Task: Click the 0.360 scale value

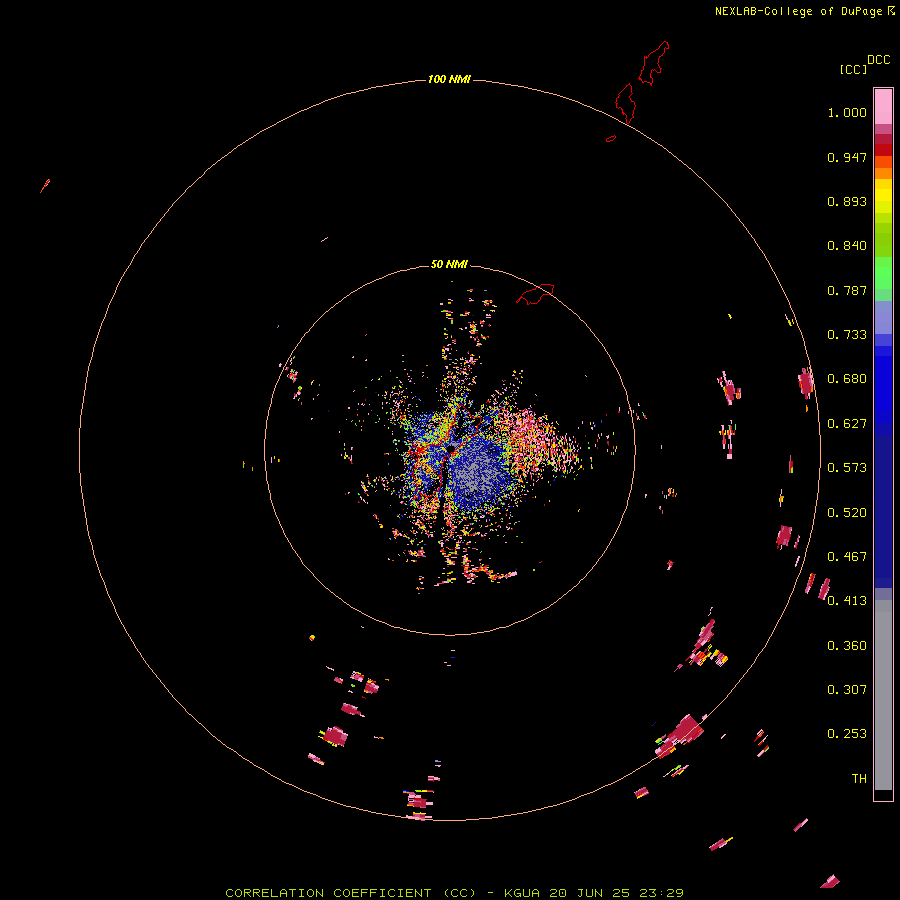Action: click(847, 646)
